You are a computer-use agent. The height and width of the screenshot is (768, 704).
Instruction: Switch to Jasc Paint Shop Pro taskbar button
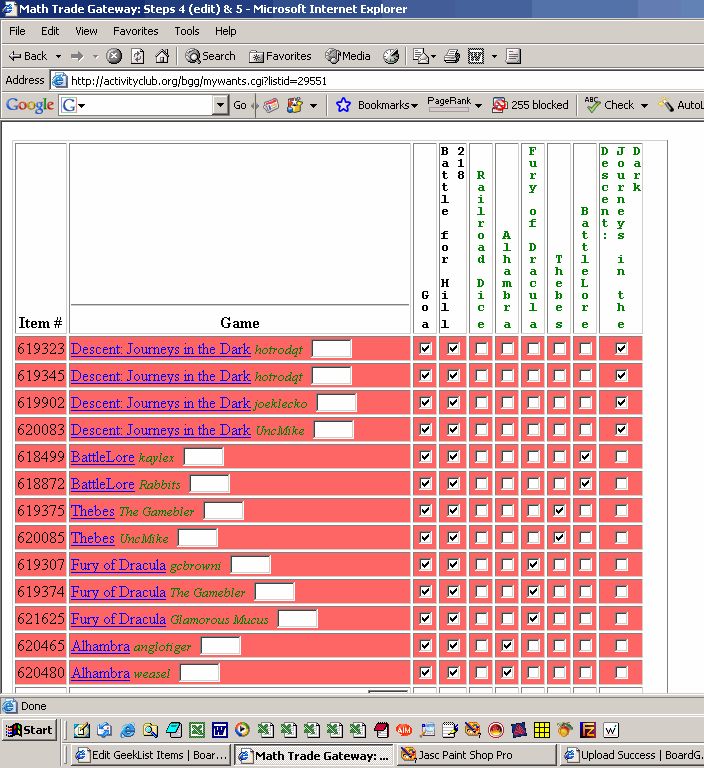[476, 756]
